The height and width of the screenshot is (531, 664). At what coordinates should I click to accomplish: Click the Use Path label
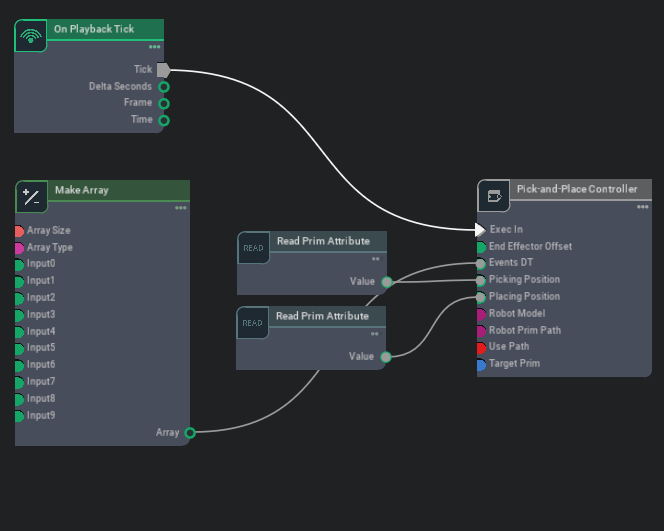click(x=509, y=346)
